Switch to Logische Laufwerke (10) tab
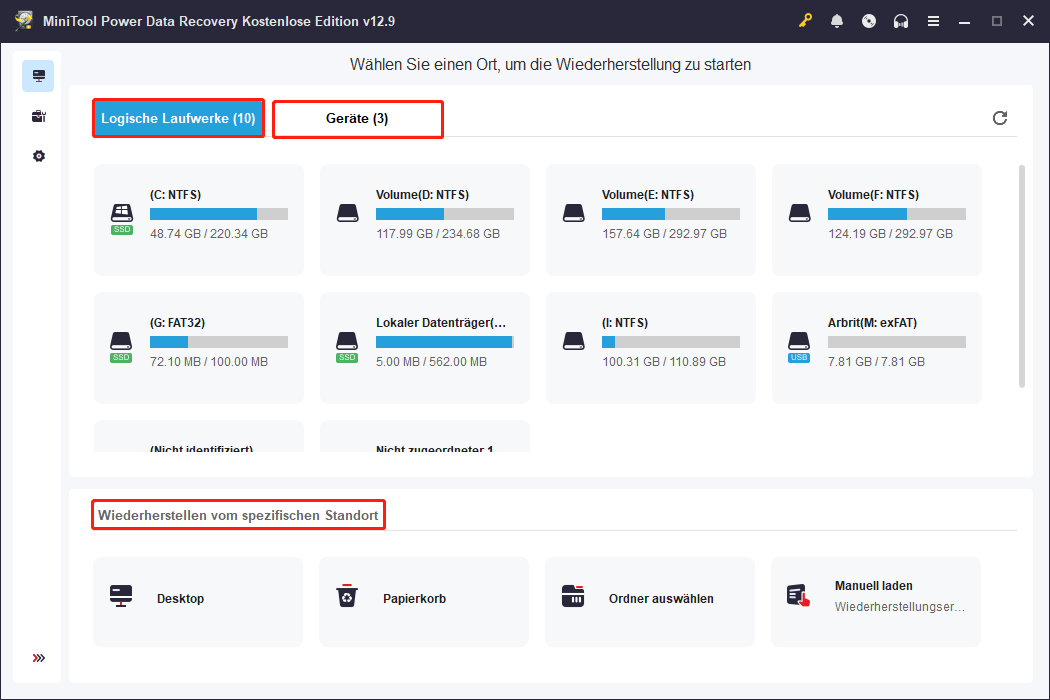The image size is (1050, 700). tap(178, 119)
